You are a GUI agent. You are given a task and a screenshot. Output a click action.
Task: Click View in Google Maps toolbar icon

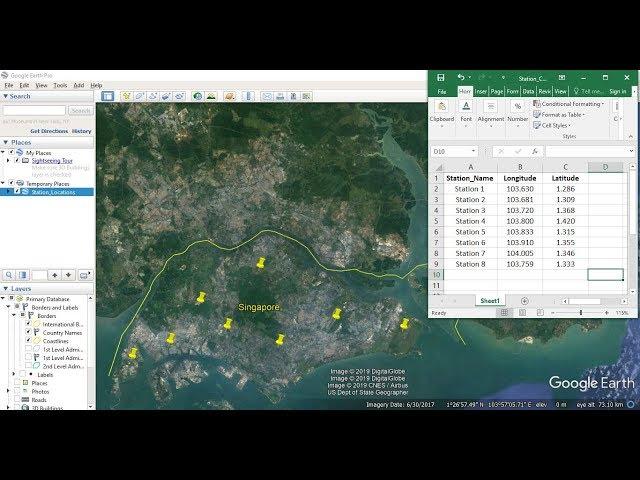click(307, 96)
